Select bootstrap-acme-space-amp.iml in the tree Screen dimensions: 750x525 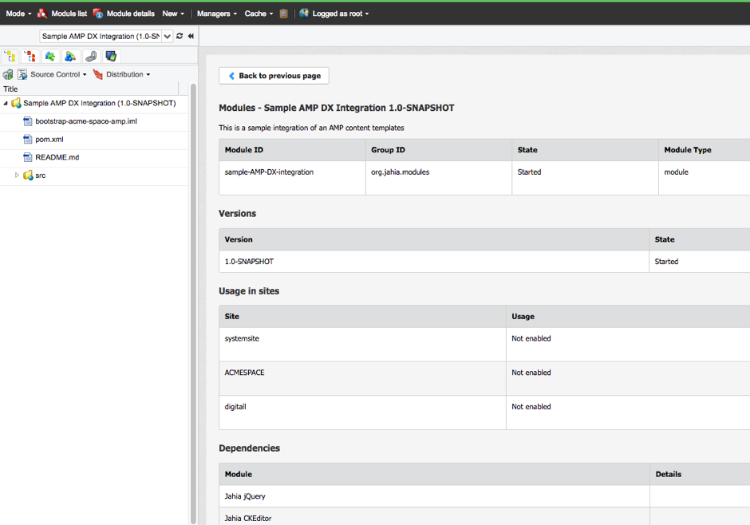tap(86, 121)
